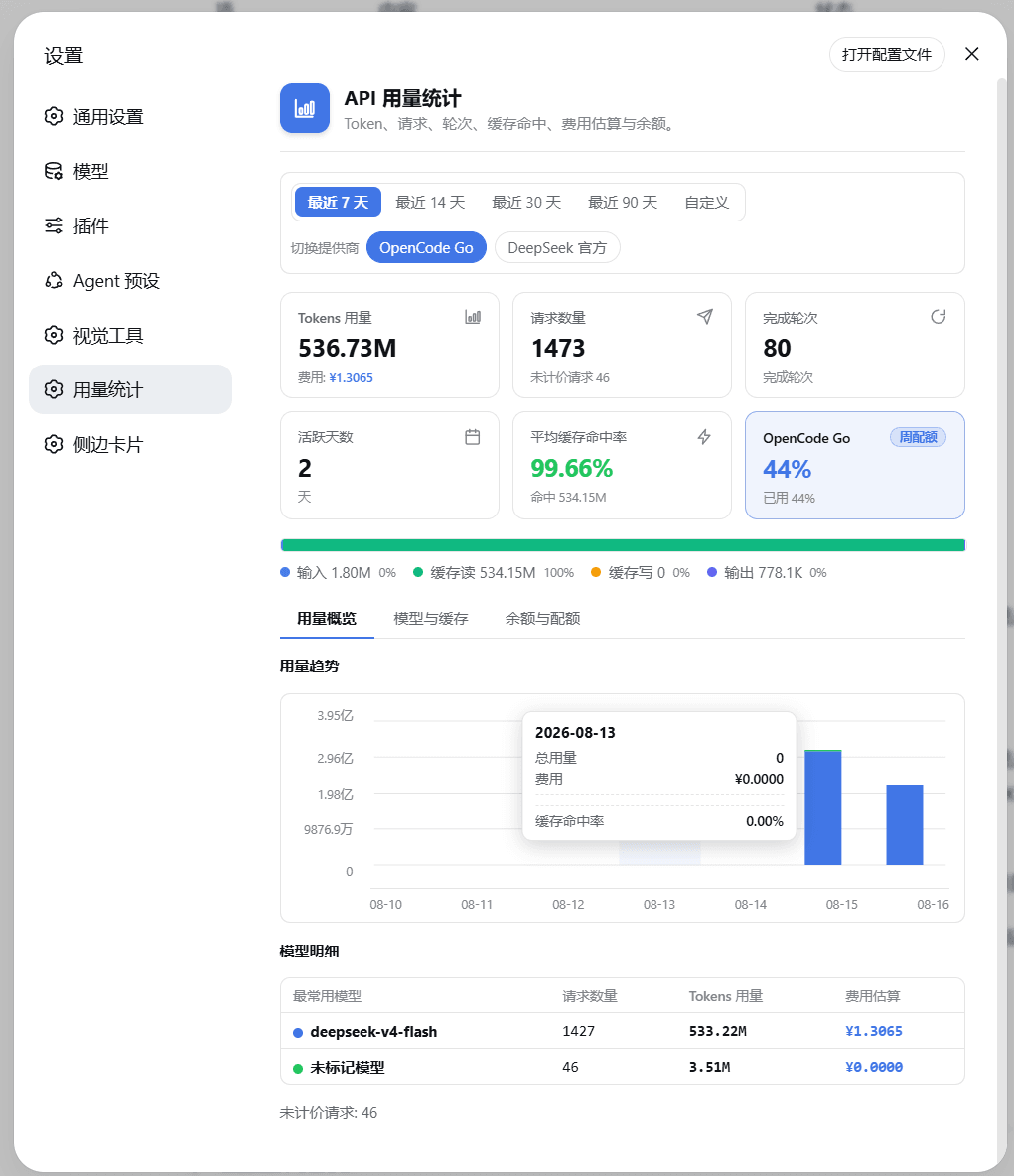Open 视觉工具 settings page
Viewport: 1014px width, 1176px height.
pos(130,336)
